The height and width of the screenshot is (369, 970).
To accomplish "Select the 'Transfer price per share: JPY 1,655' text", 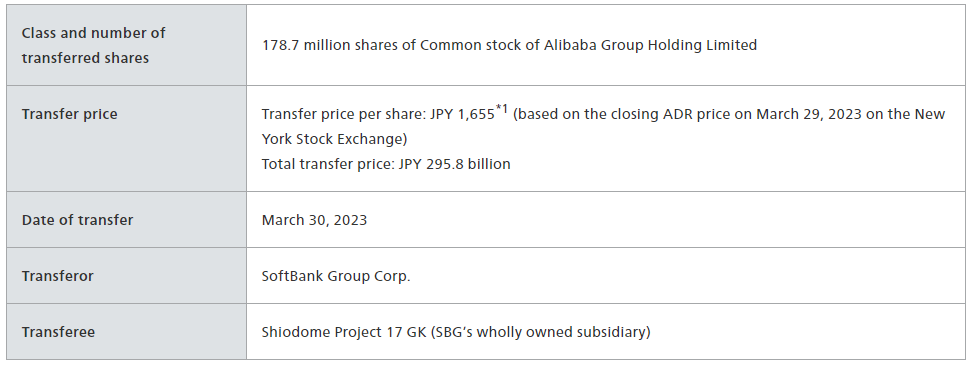I will click(378, 115).
